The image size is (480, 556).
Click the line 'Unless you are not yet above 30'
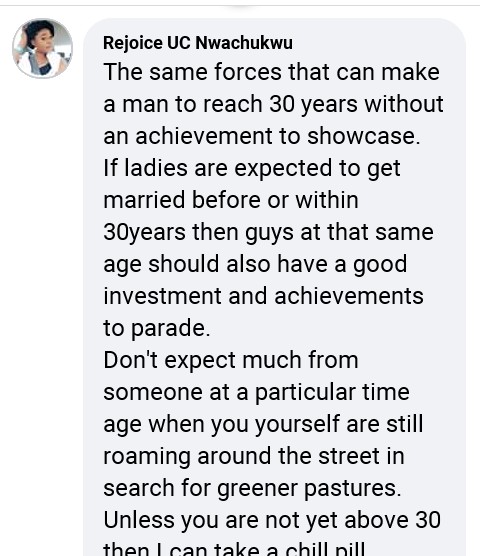tap(272, 520)
